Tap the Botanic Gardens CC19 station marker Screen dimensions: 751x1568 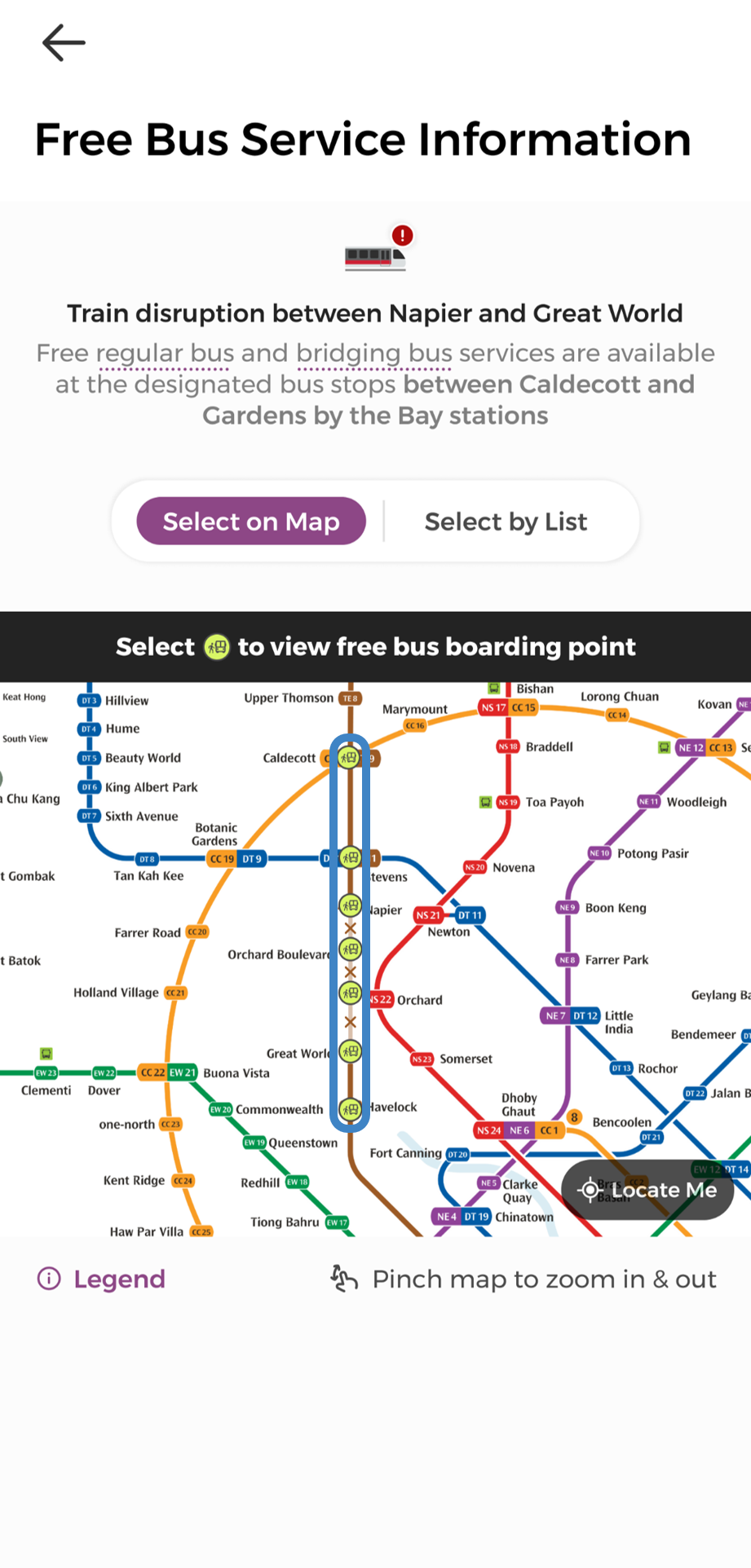coord(221,859)
